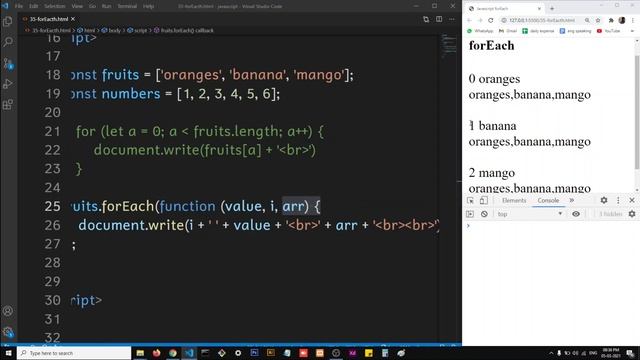
Task: Select the 35-forEach.html editor tab
Action: (49, 19)
